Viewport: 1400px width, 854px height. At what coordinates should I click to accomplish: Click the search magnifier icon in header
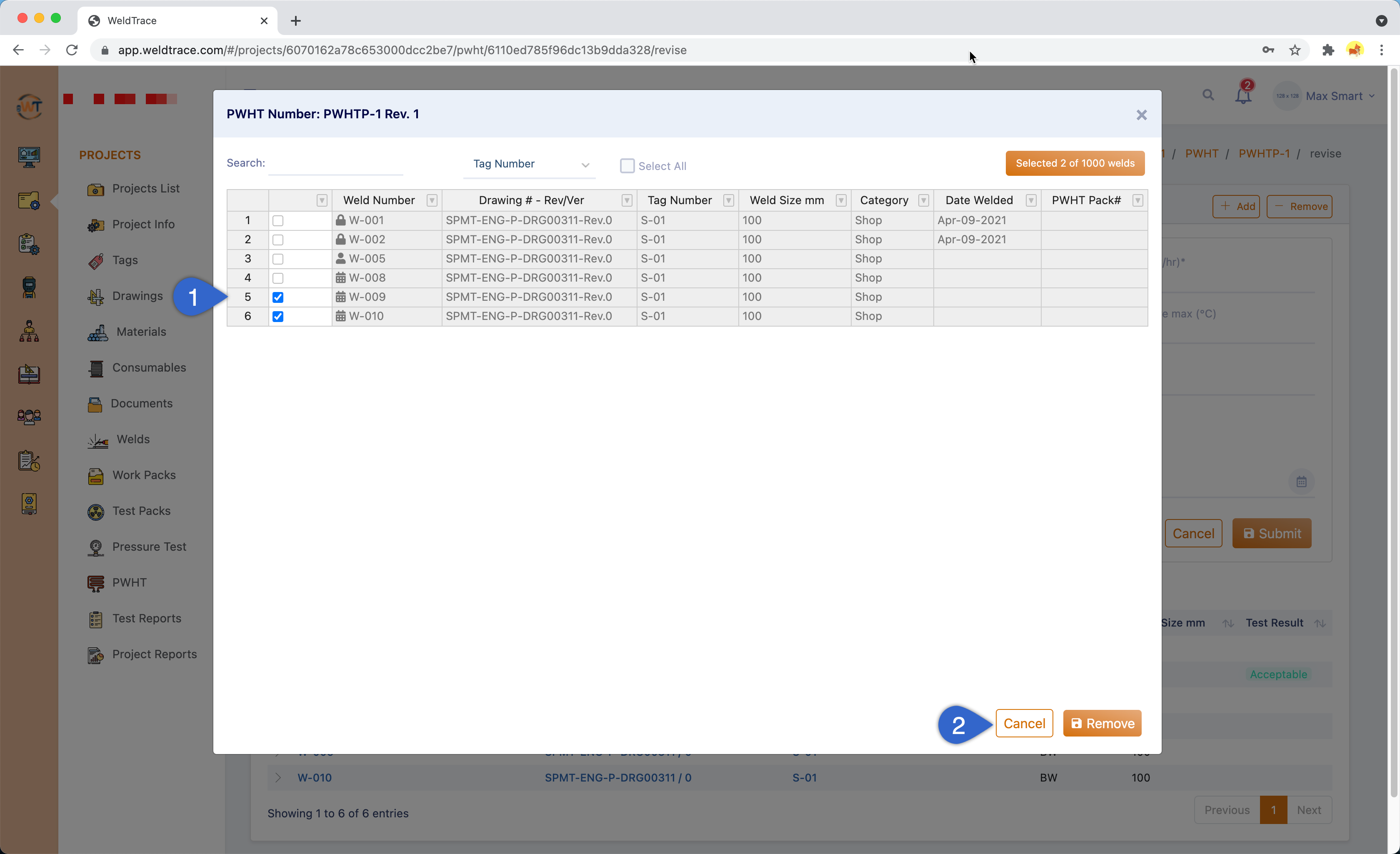click(x=1208, y=95)
